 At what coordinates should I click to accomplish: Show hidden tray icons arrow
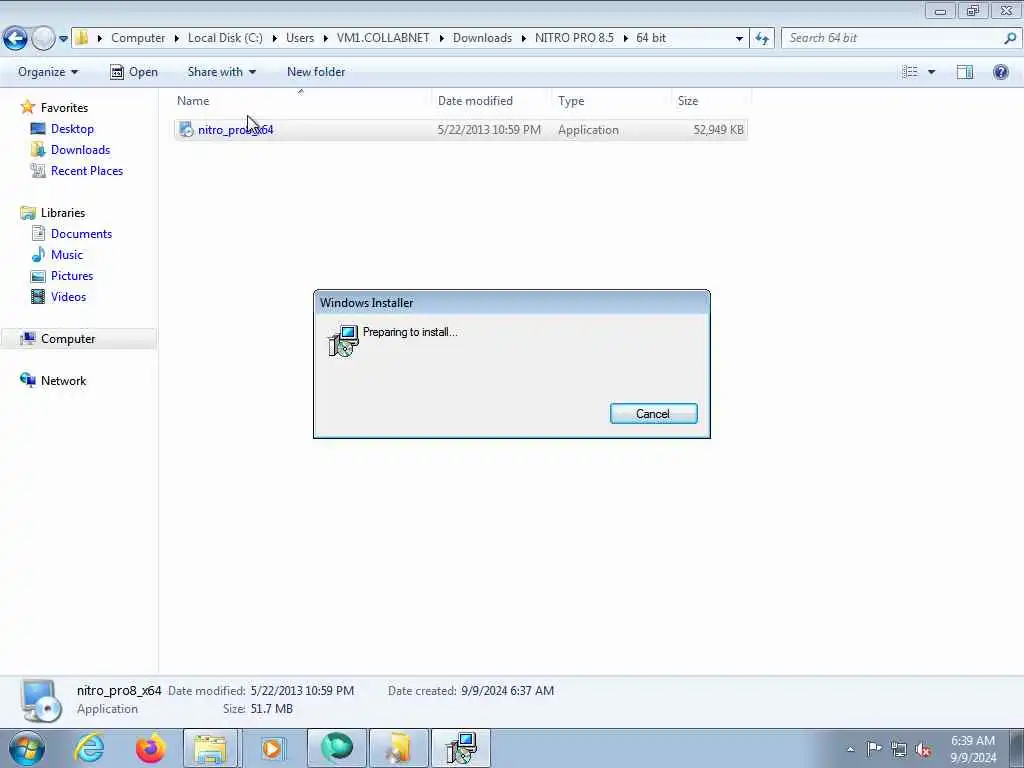click(850, 749)
